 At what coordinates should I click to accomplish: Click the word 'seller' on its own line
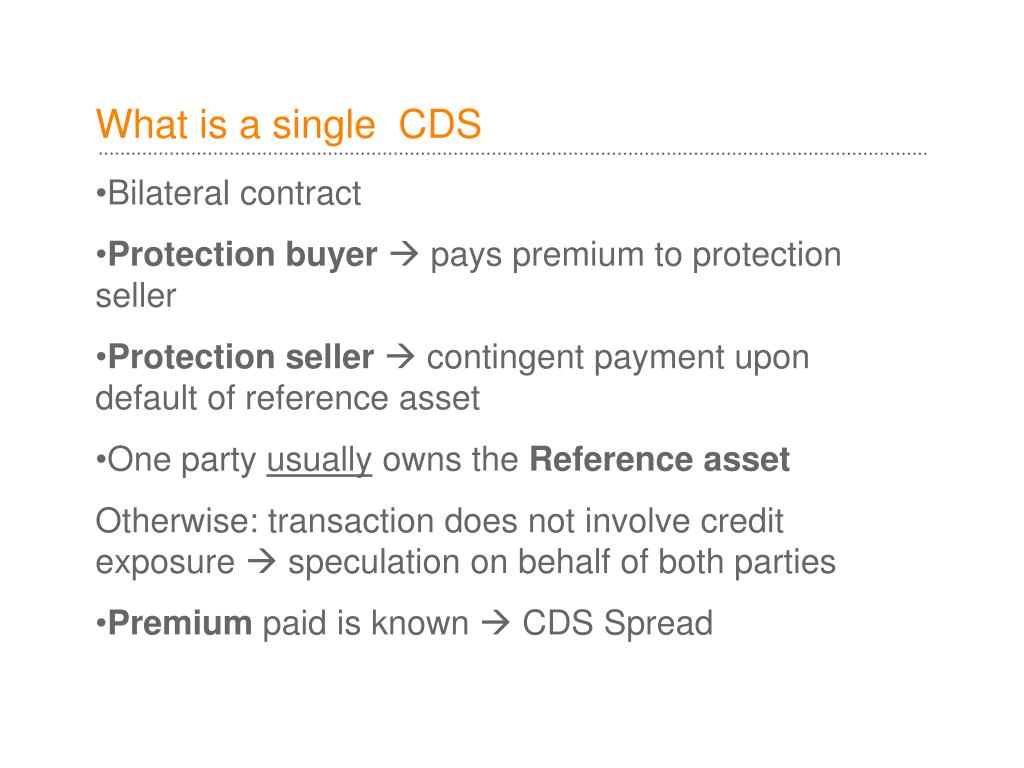[x=136, y=296]
